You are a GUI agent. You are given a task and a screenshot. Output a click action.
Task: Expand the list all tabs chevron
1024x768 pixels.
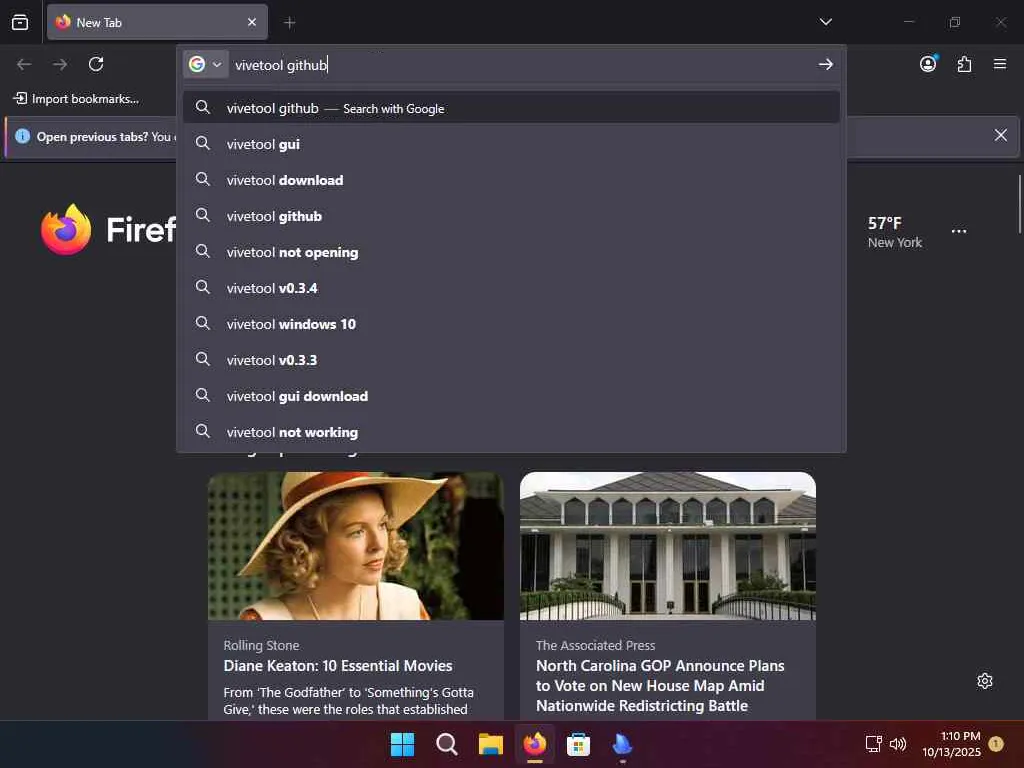pos(825,22)
